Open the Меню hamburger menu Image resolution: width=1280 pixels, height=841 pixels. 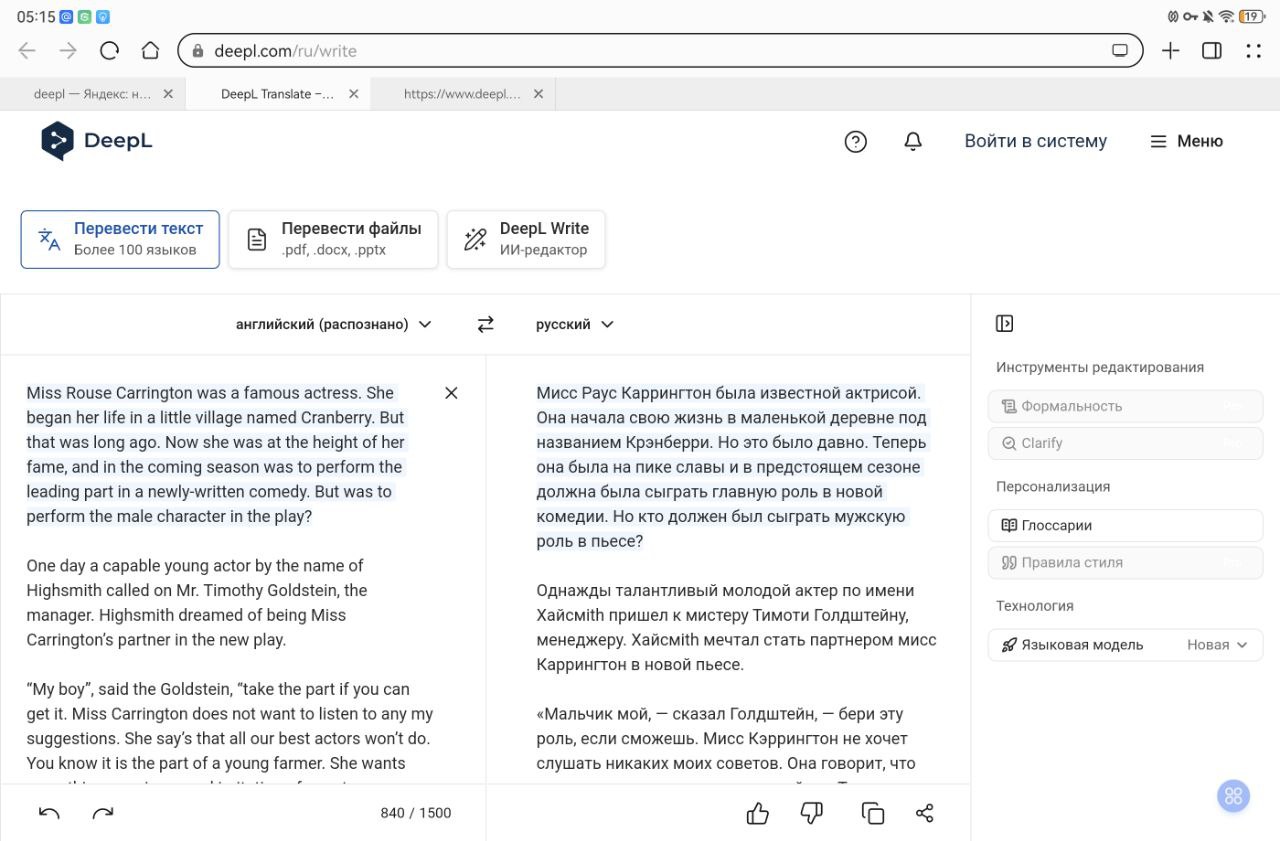point(1186,141)
